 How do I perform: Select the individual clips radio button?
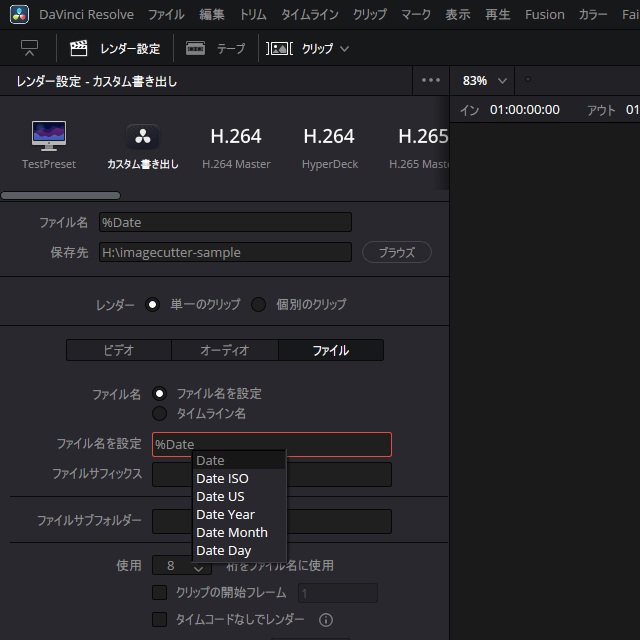pos(258,305)
